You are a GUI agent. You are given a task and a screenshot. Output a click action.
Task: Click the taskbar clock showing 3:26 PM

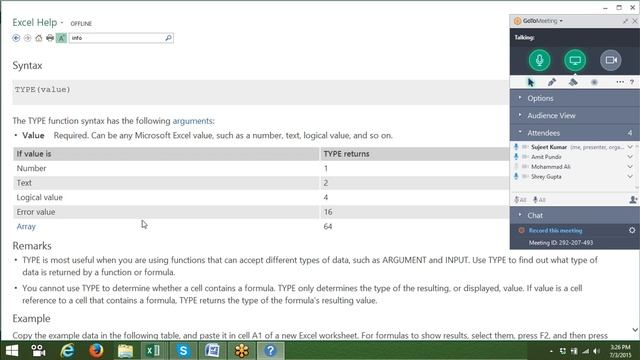620,351
